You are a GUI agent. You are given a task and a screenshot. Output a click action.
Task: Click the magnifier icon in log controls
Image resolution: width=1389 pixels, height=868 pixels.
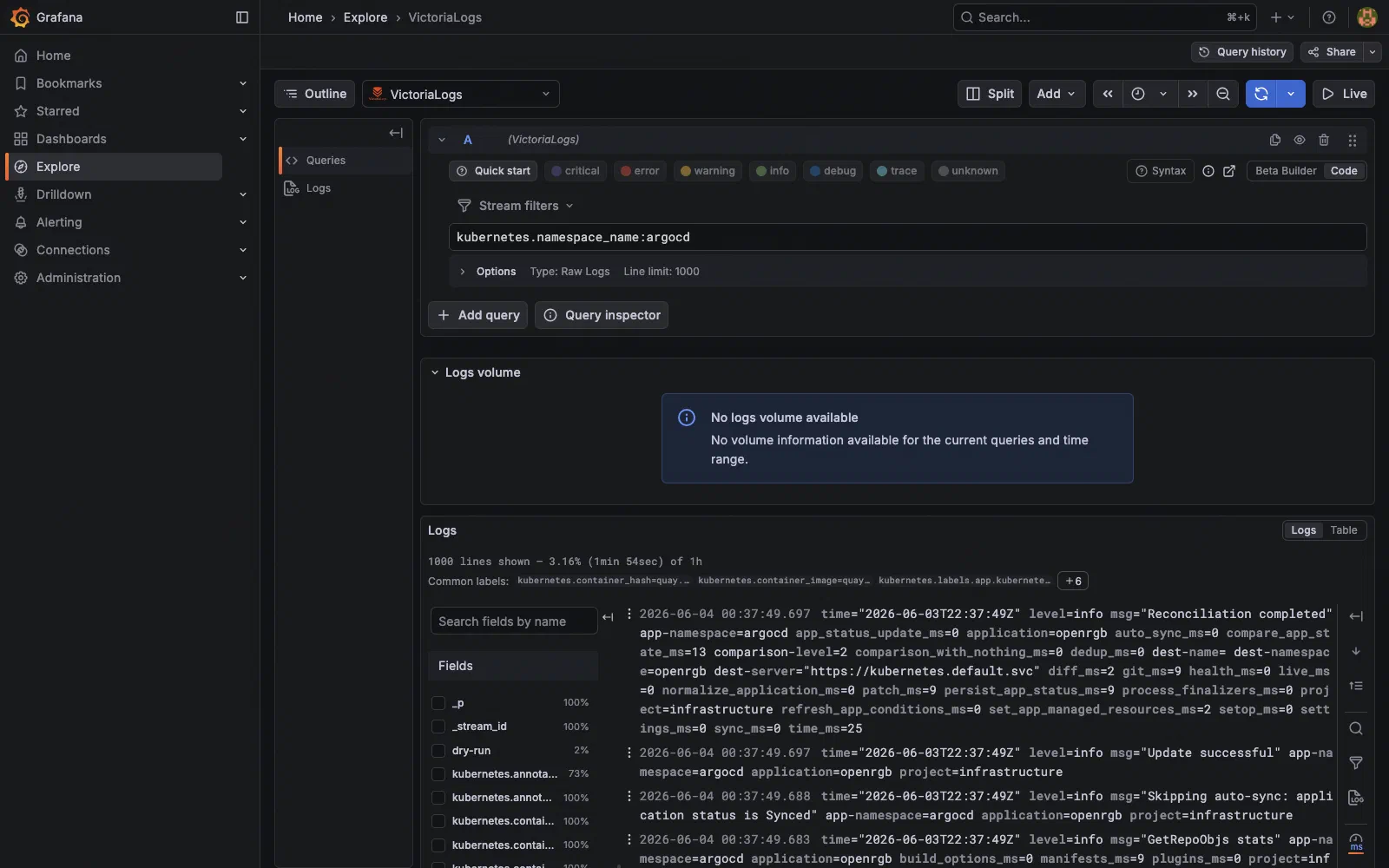[1356, 728]
